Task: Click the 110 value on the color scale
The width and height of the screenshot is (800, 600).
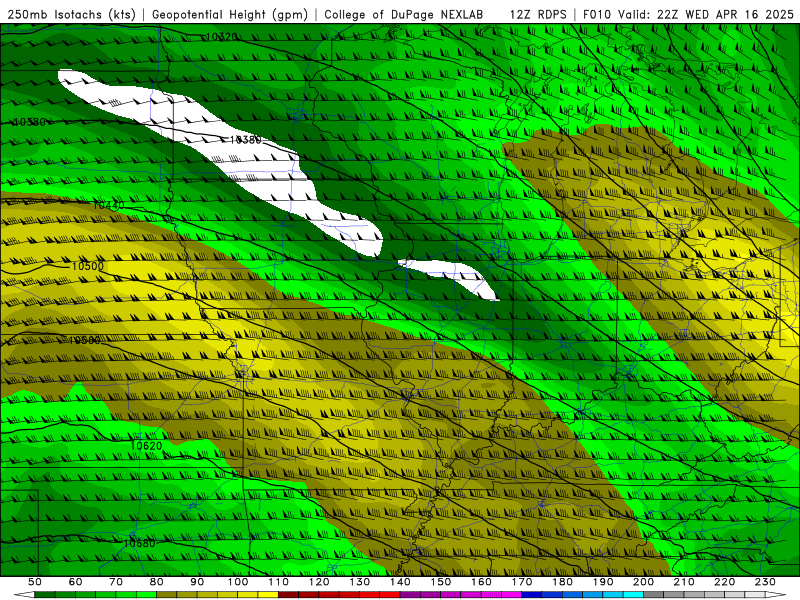Action: click(x=278, y=582)
